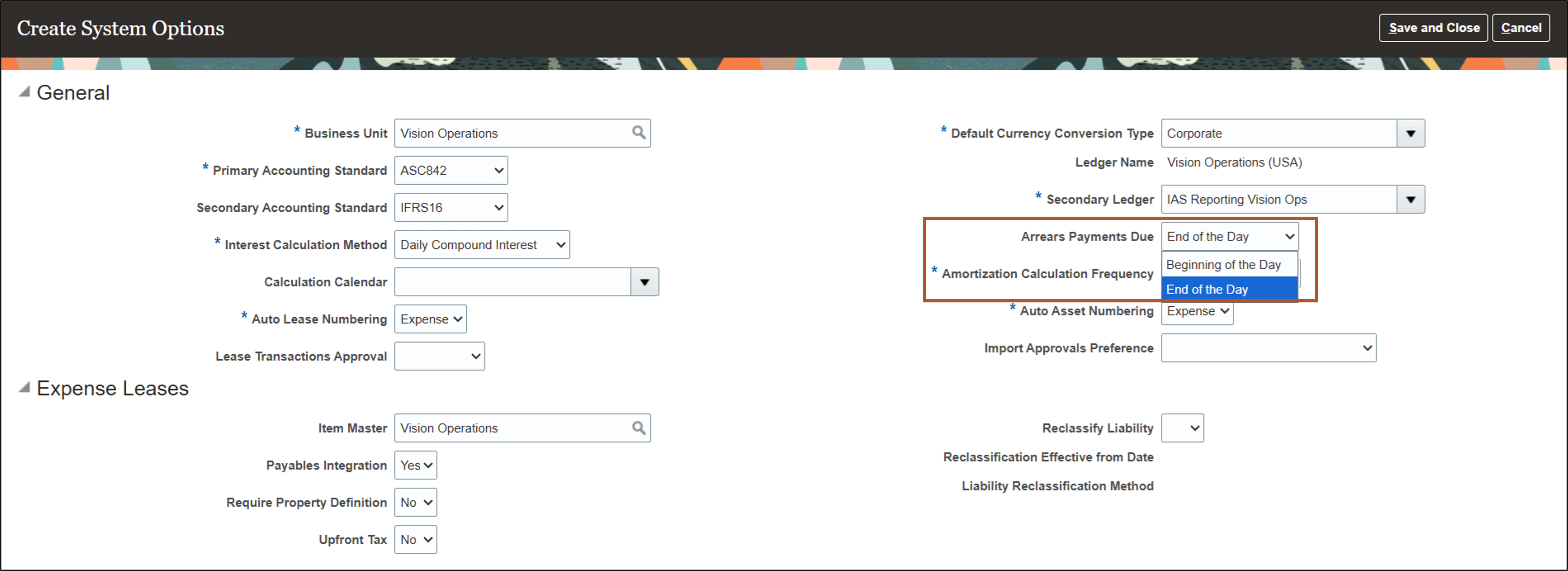Change Require Property Definition value
This screenshot has width=1568, height=571.
coord(415,502)
